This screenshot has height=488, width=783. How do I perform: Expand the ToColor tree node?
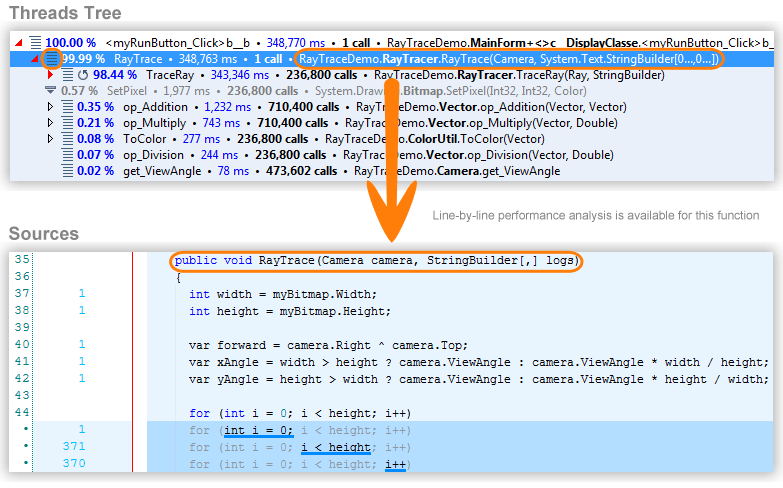(x=51, y=139)
